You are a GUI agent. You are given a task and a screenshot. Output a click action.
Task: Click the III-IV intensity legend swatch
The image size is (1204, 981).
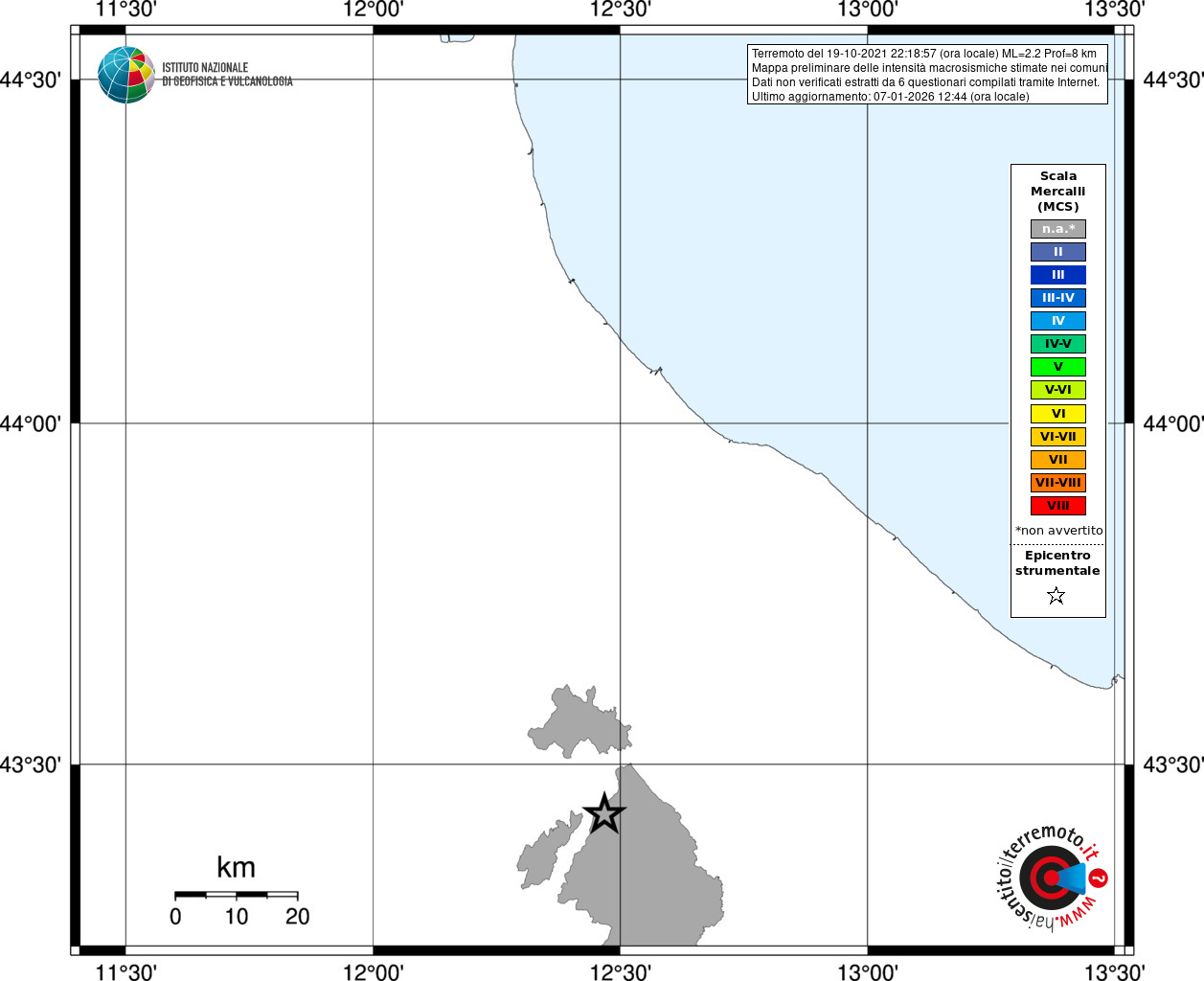(x=1058, y=298)
